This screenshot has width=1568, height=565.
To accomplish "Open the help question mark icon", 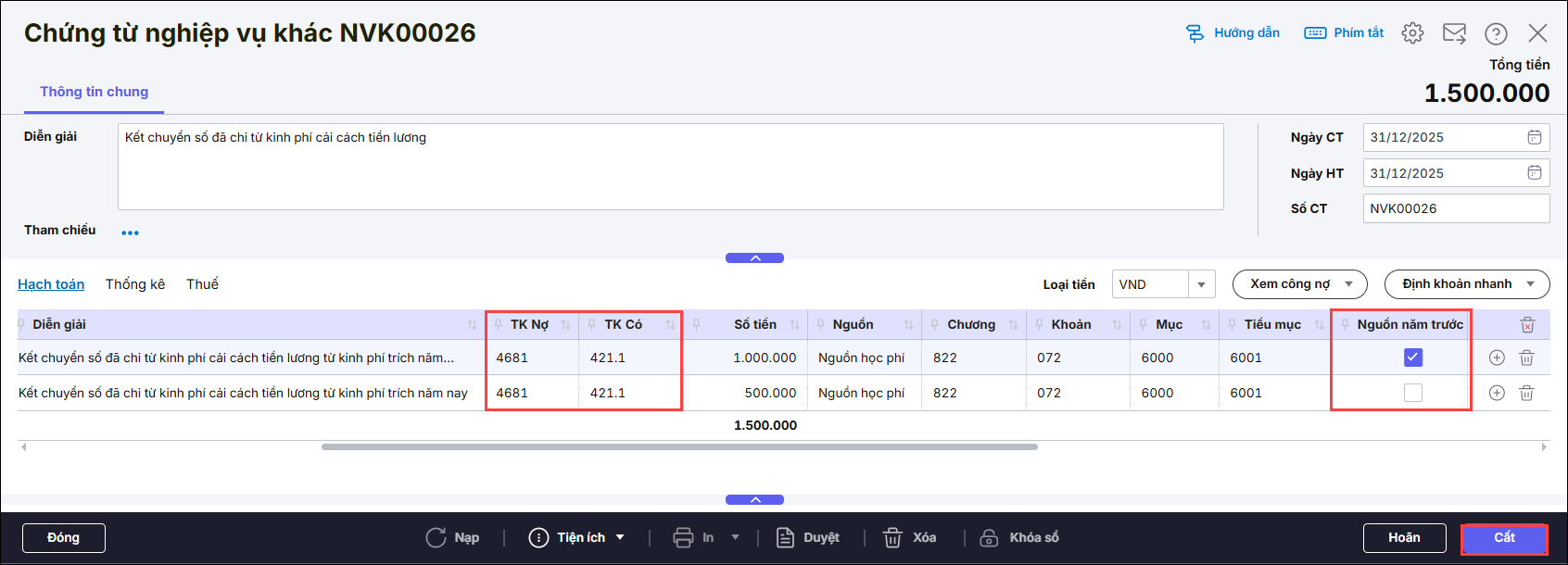I will coord(1496,33).
